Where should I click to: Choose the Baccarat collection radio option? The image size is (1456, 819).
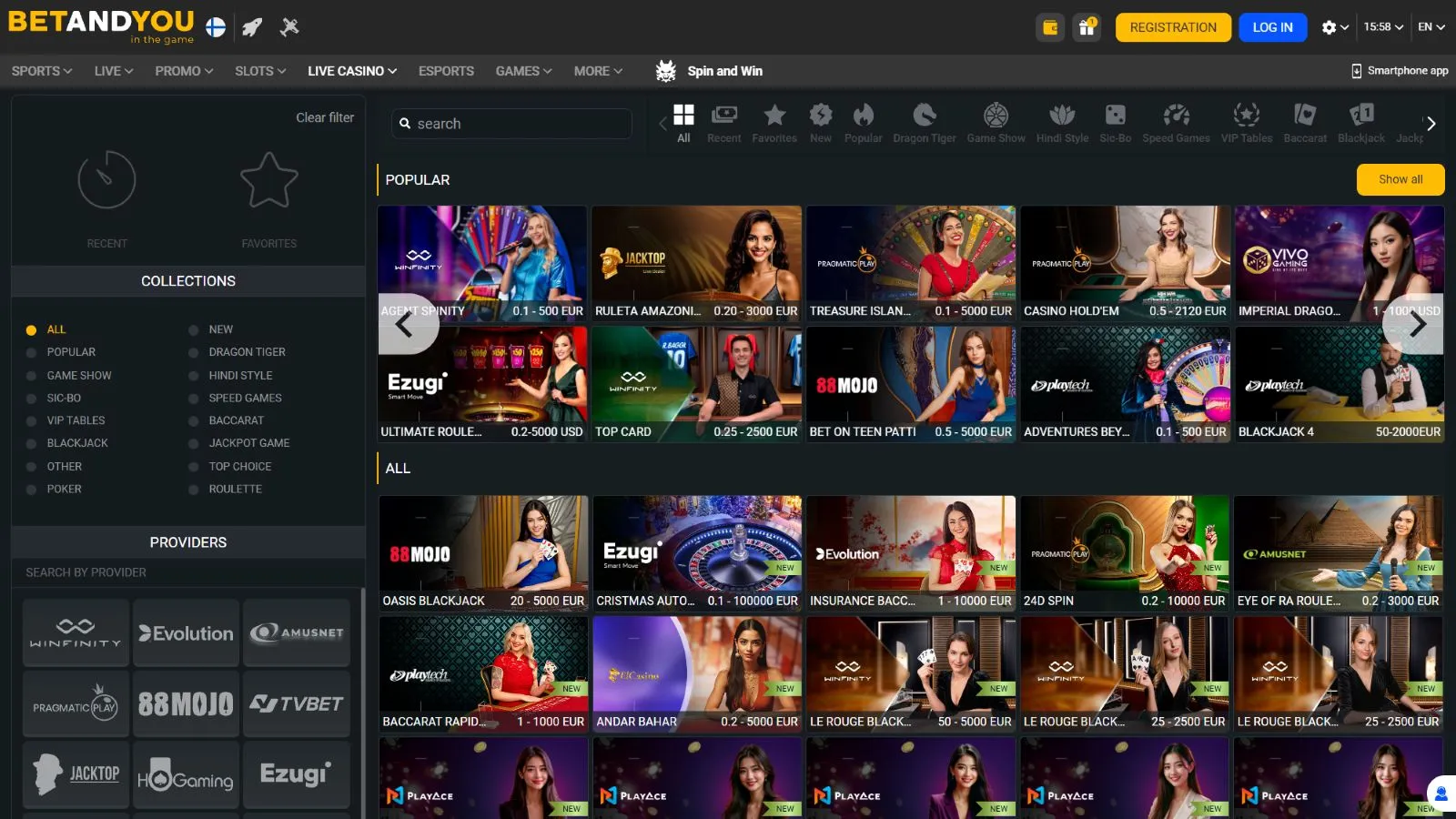pyautogui.click(x=193, y=420)
